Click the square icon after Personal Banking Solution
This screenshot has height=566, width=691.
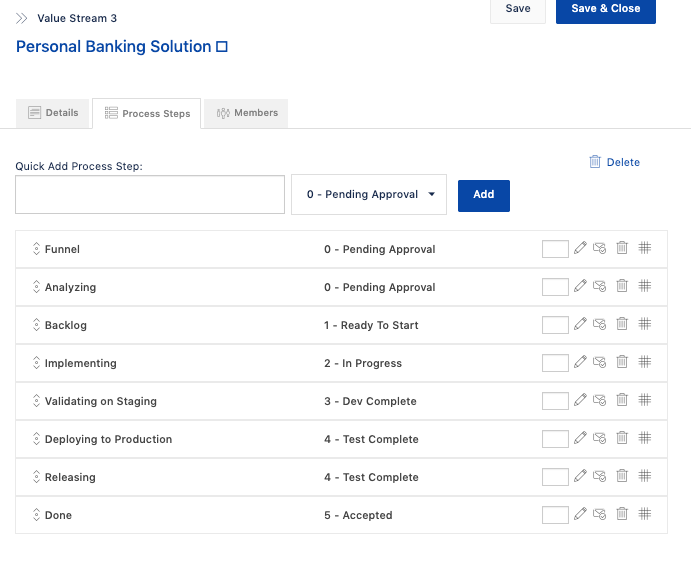click(222, 47)
